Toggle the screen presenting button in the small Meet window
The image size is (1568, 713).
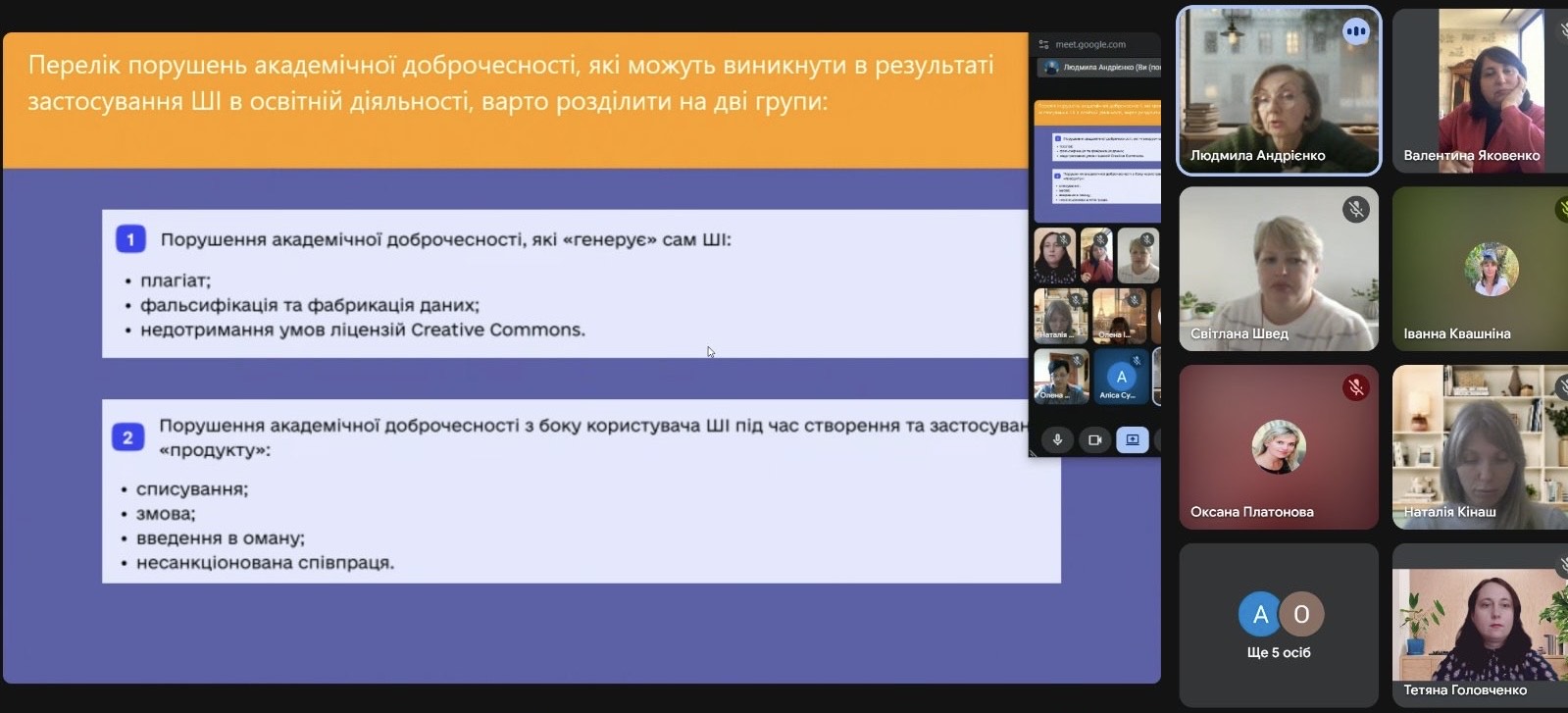pyautogui.click(x=1132, y=440)
